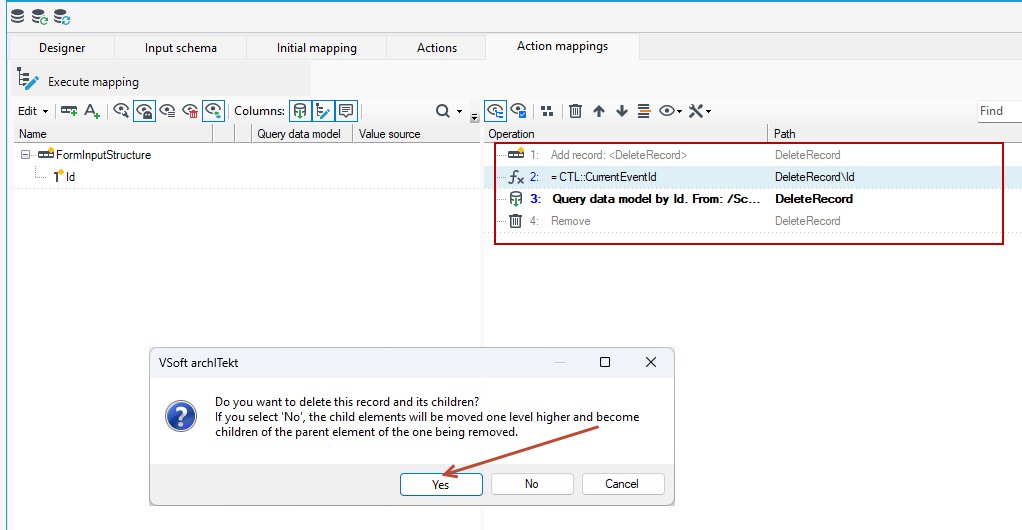
Task: Click the add record icon with green plus
Action: pyautogui.click(x=69, y=111)
